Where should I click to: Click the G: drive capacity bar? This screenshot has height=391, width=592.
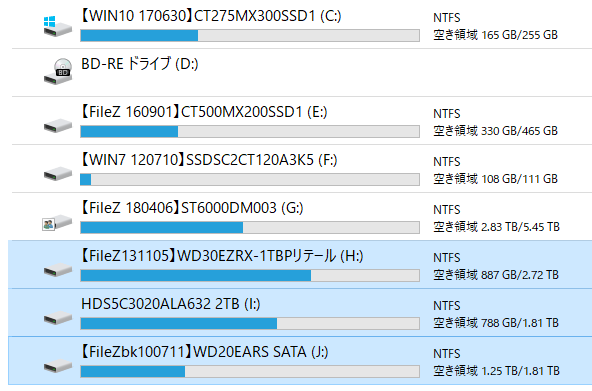250,228
